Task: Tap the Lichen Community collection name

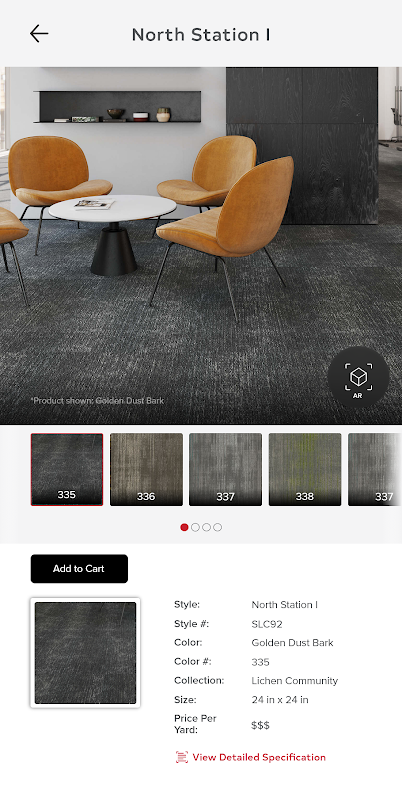Action: [x=294, y=681]
